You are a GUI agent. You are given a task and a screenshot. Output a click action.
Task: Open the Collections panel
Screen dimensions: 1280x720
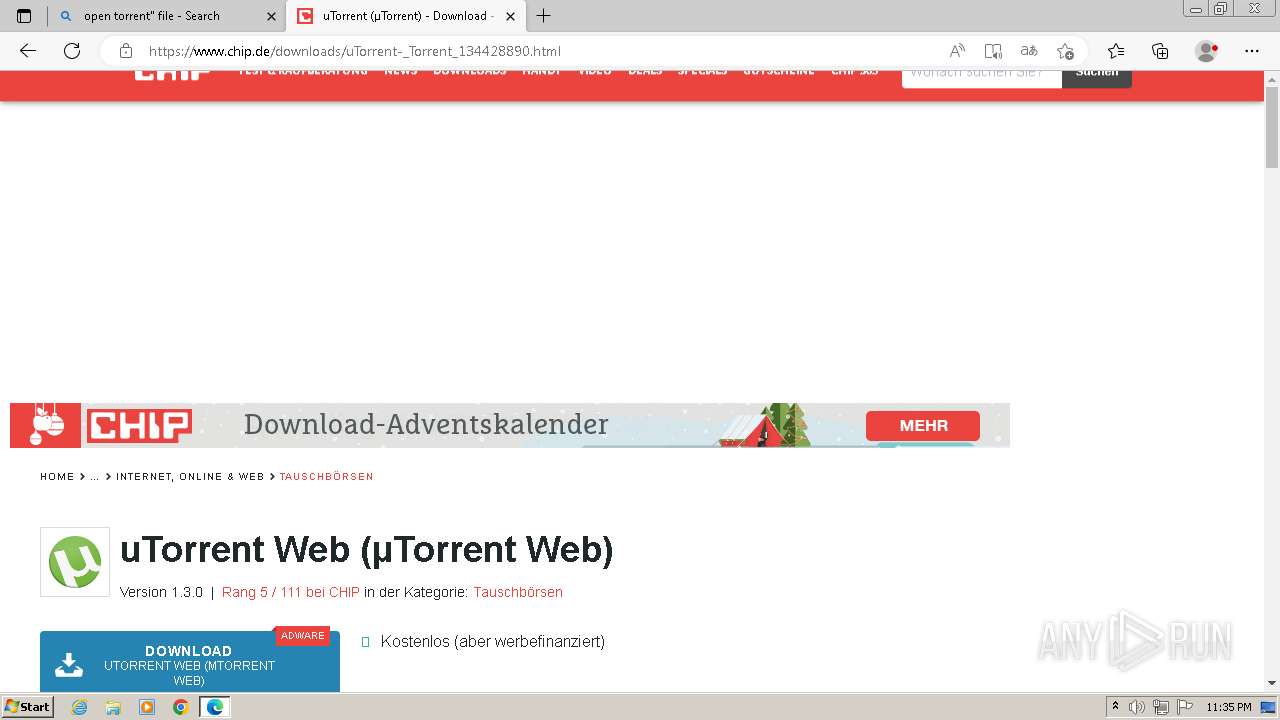pyautogui.click(x=1160, y=51)
